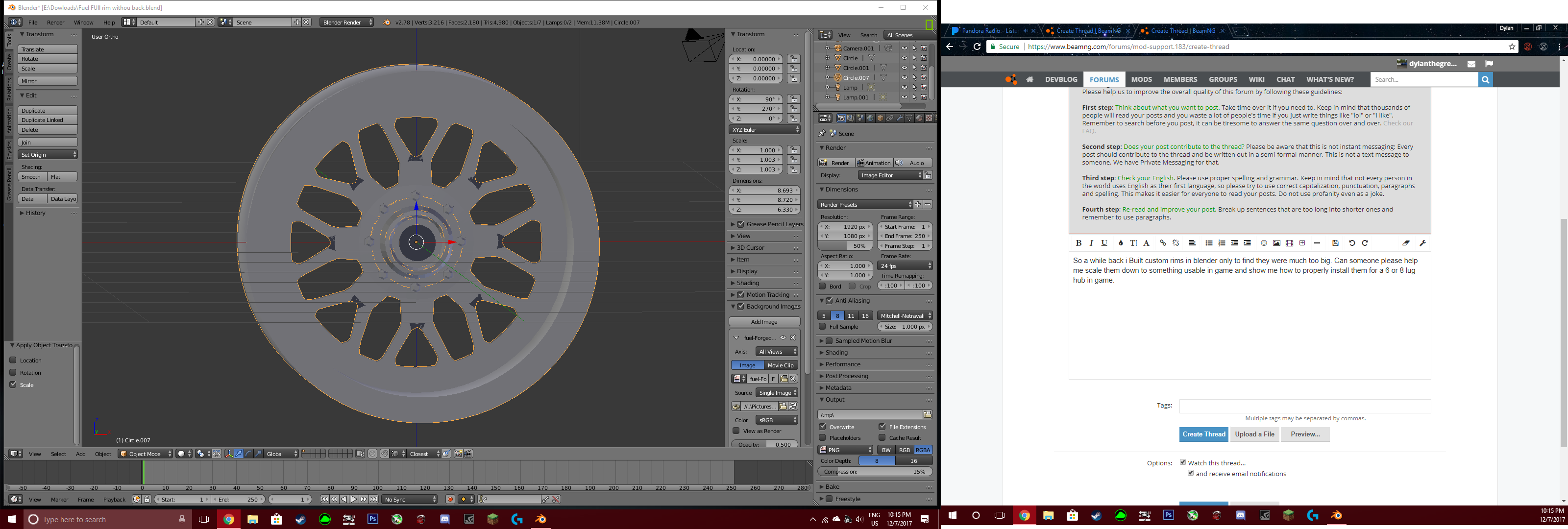Open the Image Editor display dropdown
Viewport: 1568px width, 529px height.
pyautogui.click(x=890, y=175)
